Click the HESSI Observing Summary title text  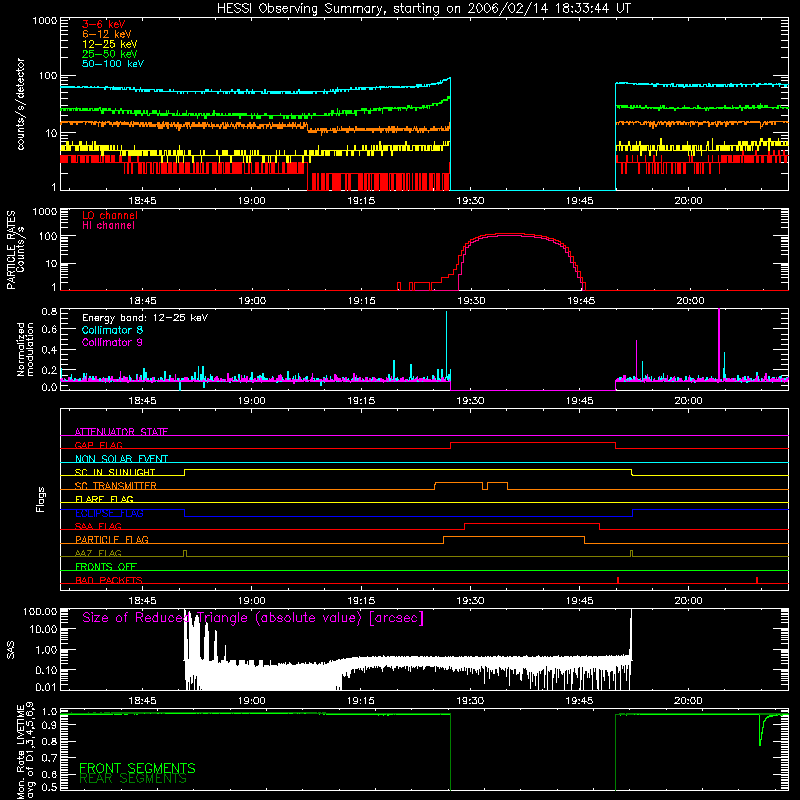click(423, 9)
